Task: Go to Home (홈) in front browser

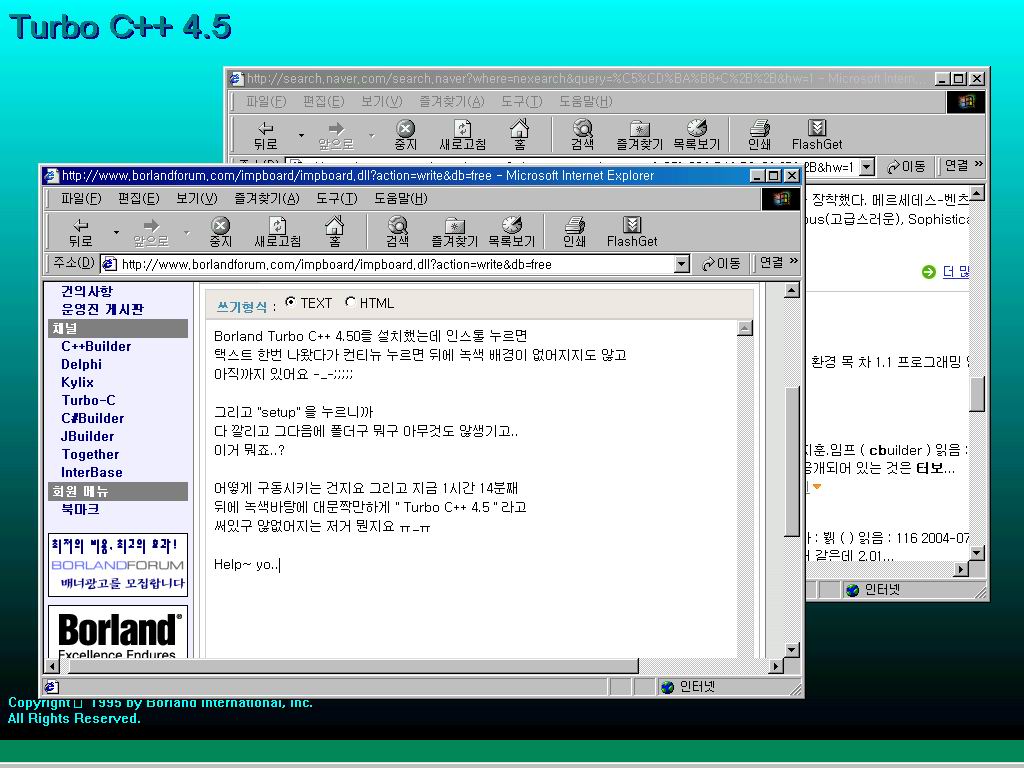Action: click(335, 231)
